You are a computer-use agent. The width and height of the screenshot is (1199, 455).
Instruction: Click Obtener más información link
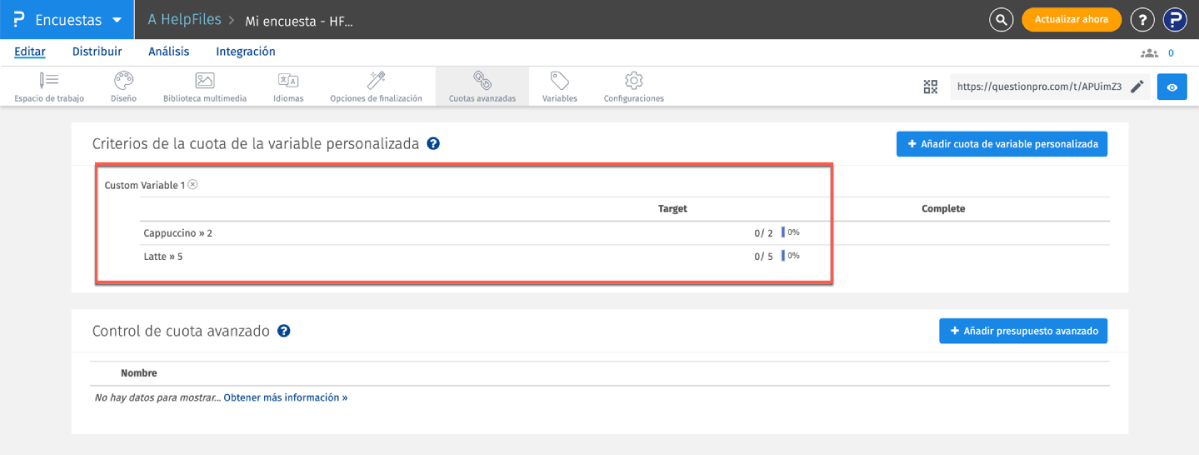point(285,397)
